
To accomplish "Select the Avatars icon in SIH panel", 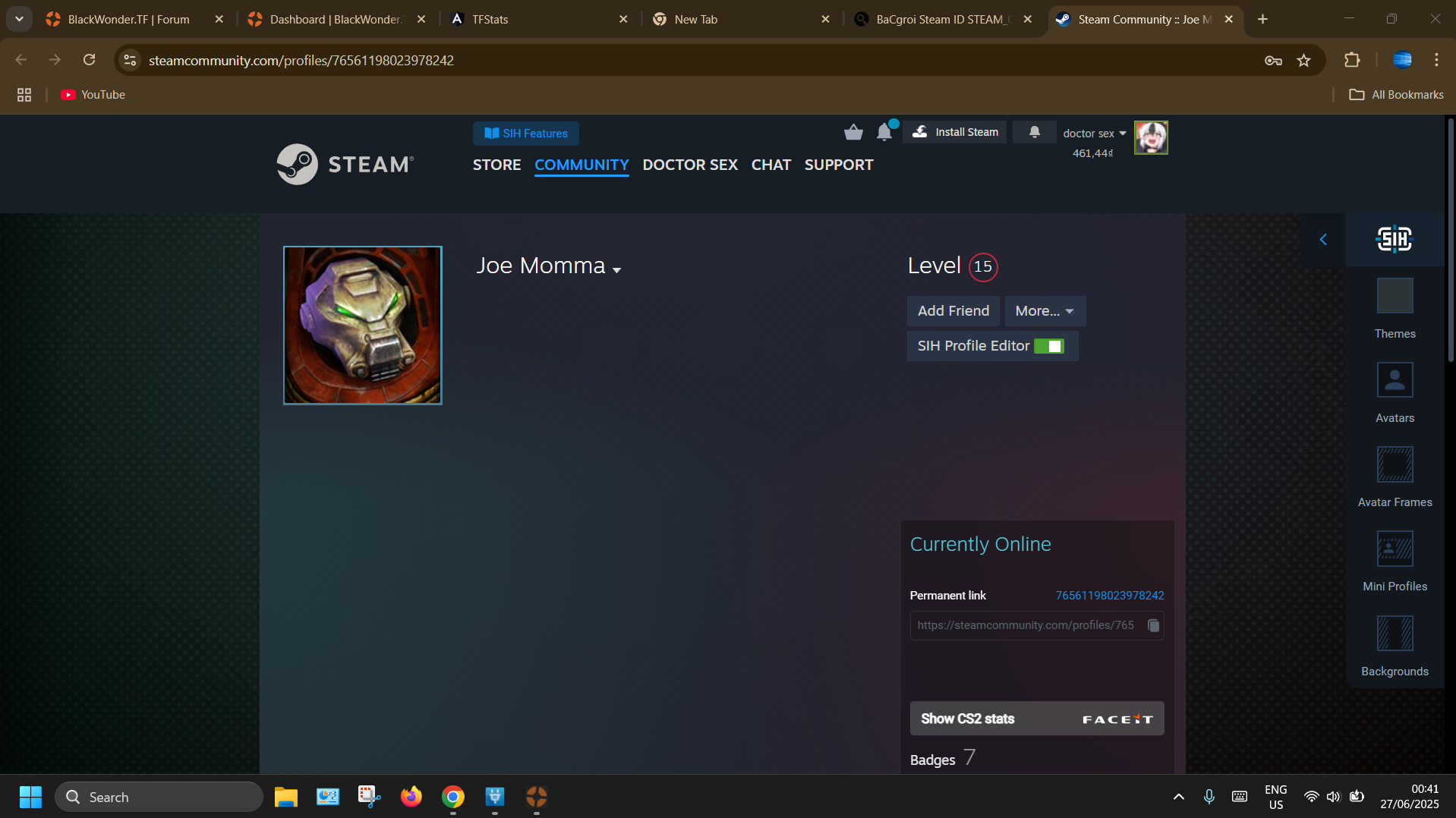I will 1395,380.
